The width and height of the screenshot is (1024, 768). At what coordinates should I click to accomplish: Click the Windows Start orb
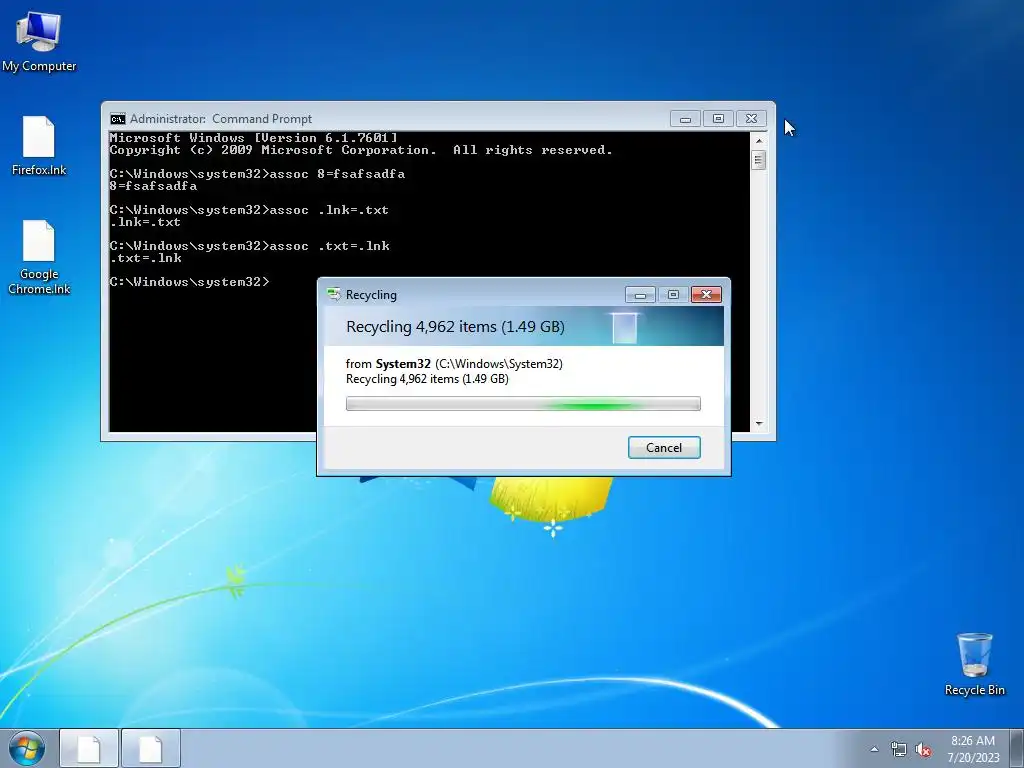pyautogui.click(x=27, y=749)
